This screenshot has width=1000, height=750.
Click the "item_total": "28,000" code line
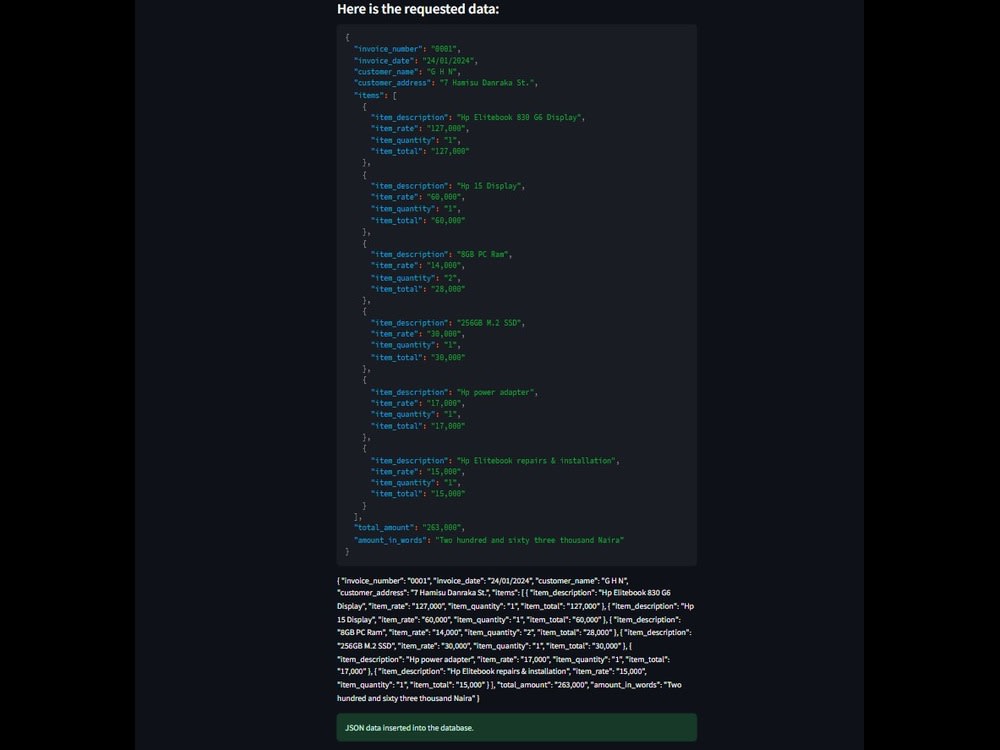(418, 289)
